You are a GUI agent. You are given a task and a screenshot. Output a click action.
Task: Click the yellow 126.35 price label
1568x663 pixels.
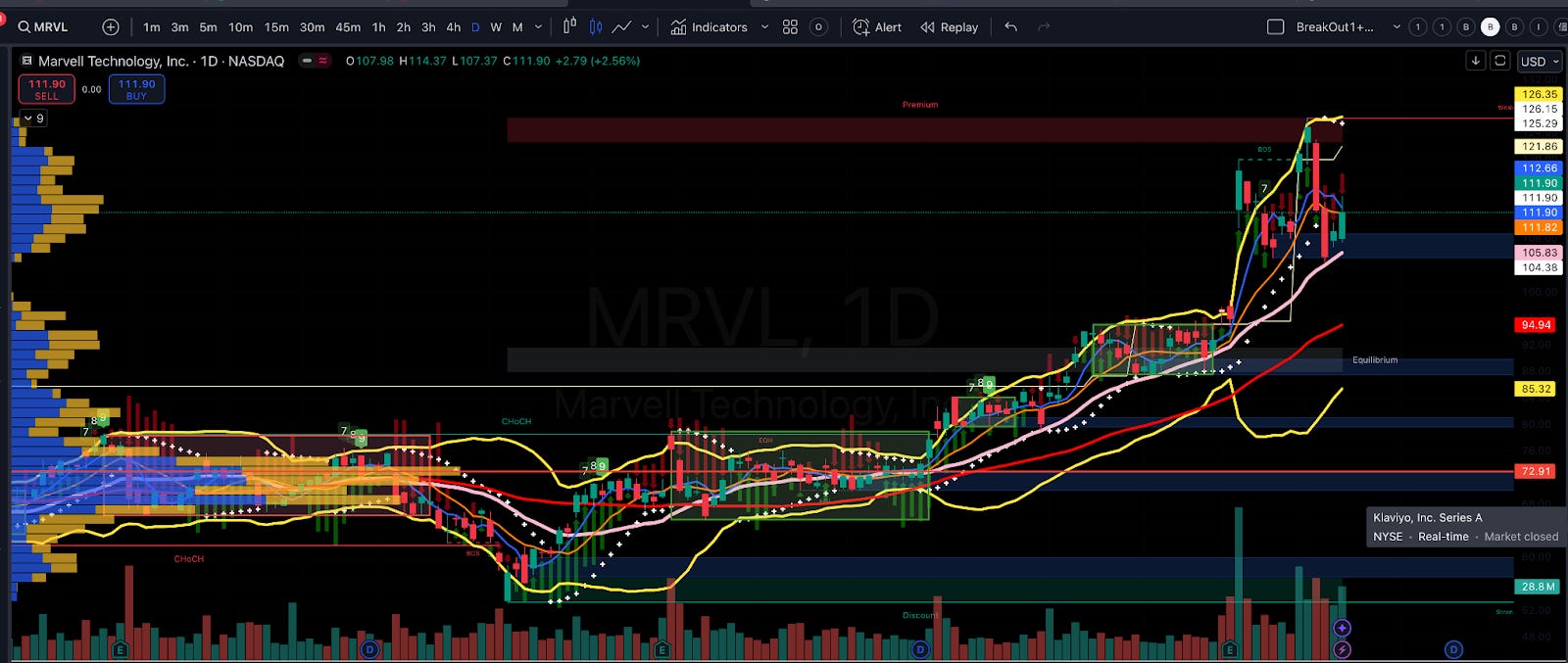(x=1540, y=94)
